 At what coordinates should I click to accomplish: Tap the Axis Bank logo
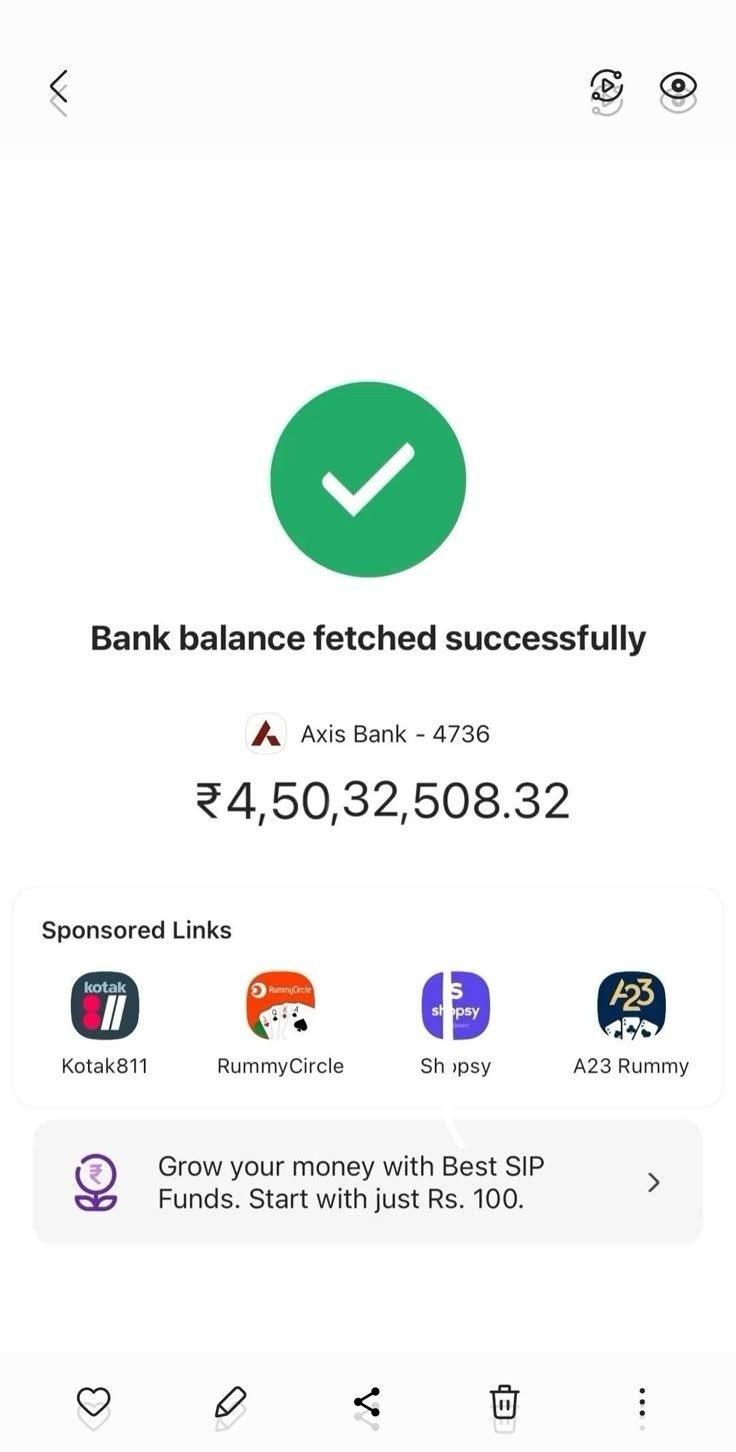266,734
